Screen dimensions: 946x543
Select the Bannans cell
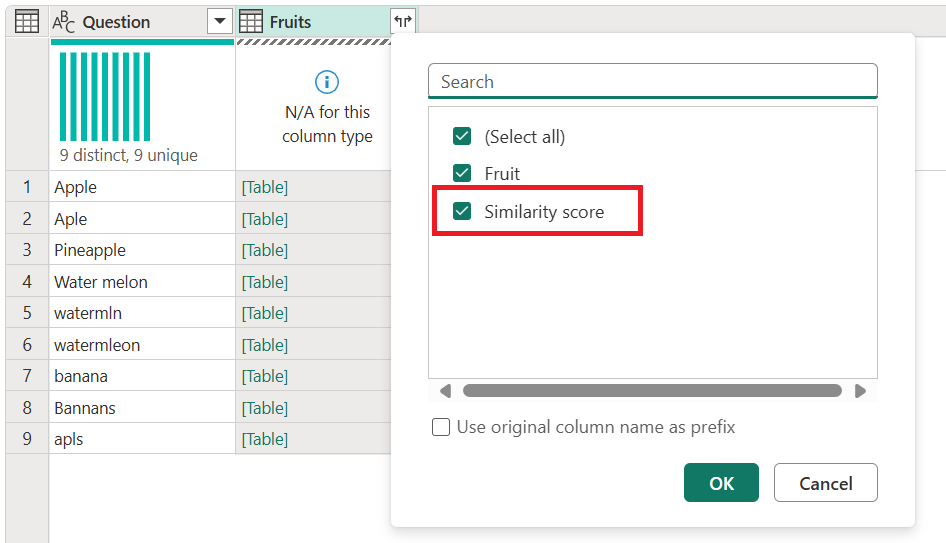[142, 408]
